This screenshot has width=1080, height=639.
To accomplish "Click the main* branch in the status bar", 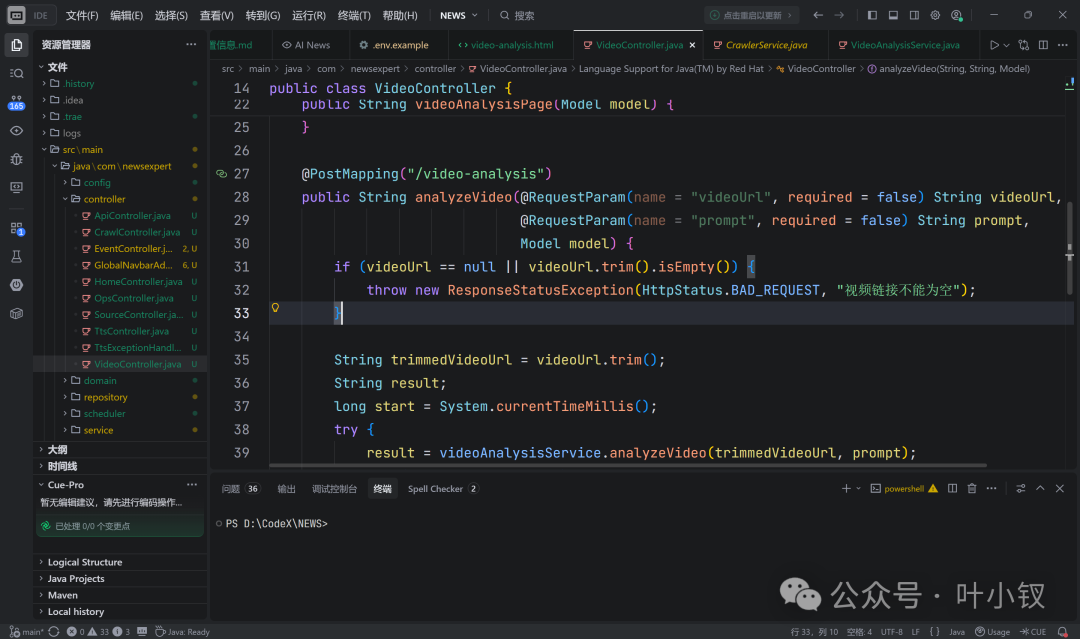I will 27,631.
